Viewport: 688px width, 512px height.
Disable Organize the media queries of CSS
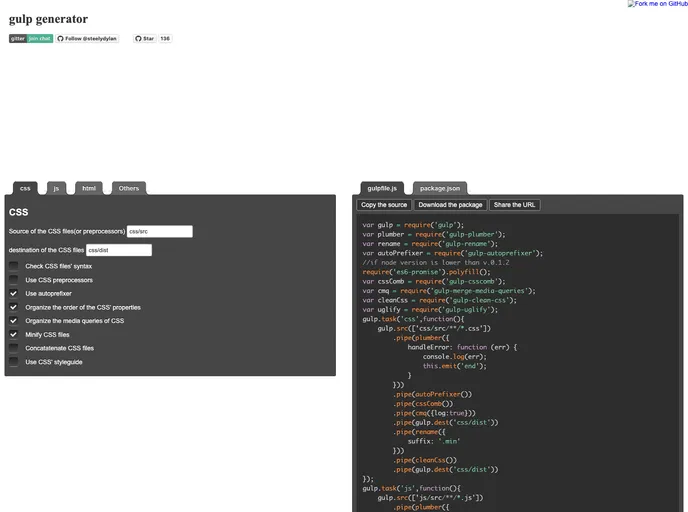click(x=14, y=321)
